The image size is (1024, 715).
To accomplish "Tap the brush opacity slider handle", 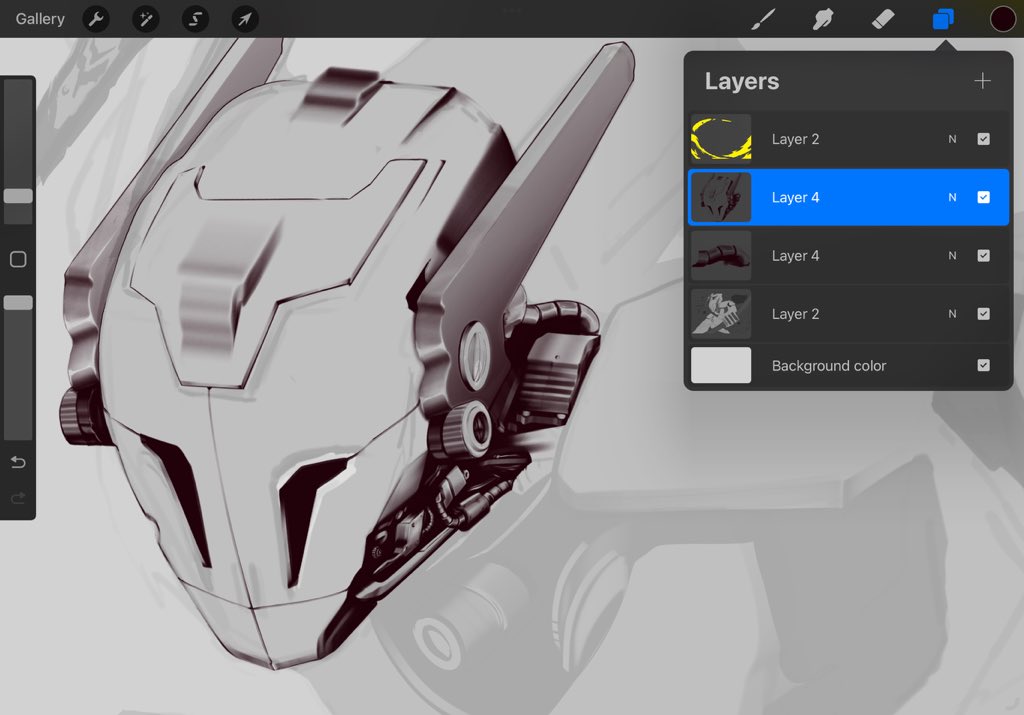I will pyautogui.click(x=18, y=303).
